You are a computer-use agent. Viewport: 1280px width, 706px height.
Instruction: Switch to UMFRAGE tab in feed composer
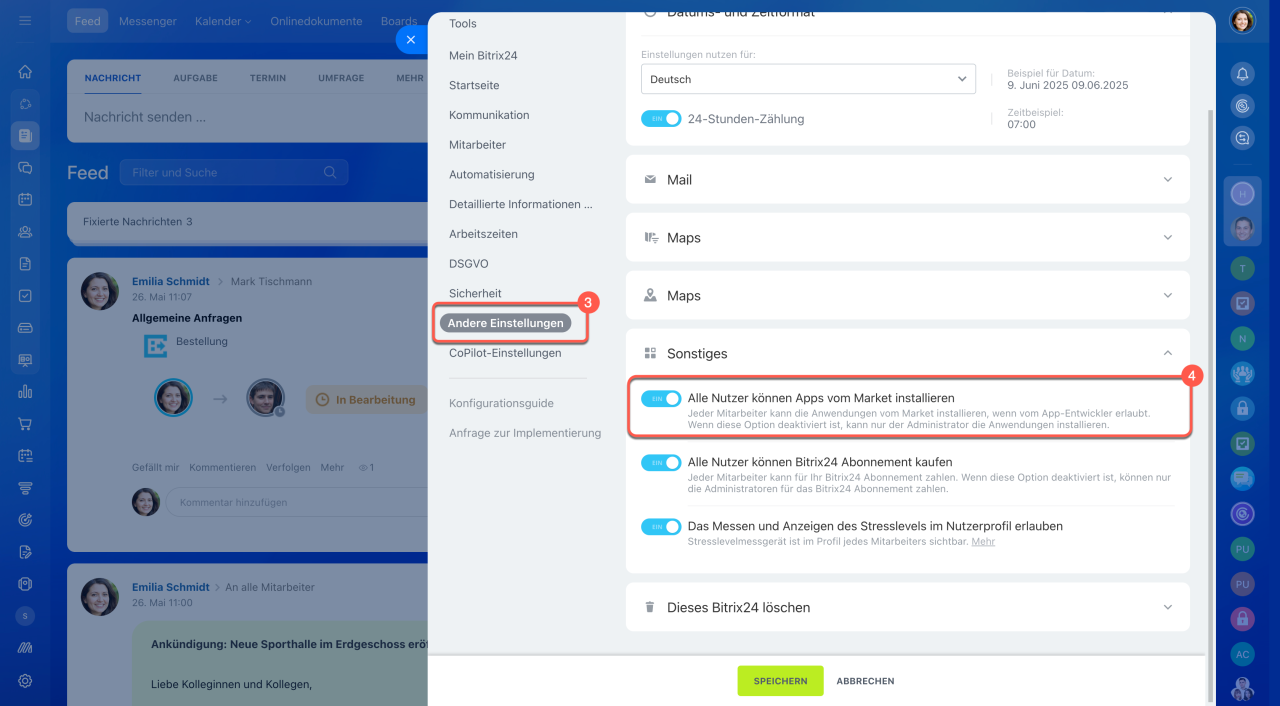pyautogui.click(x=341, y=78)
